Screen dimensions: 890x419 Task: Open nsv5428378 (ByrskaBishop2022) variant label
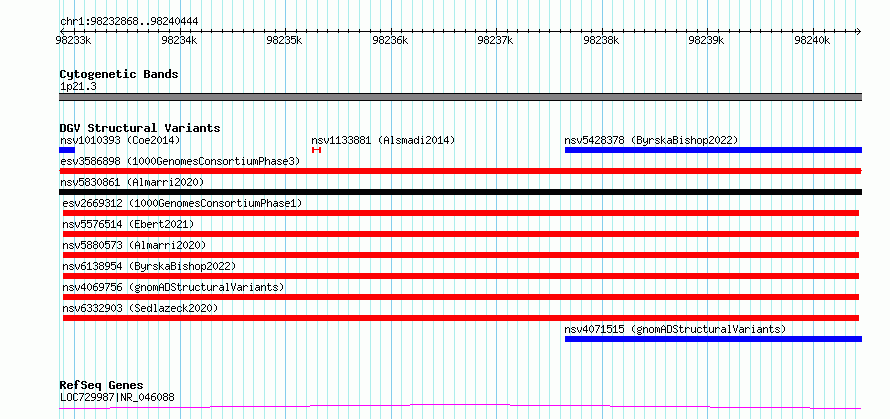[651, 140]
